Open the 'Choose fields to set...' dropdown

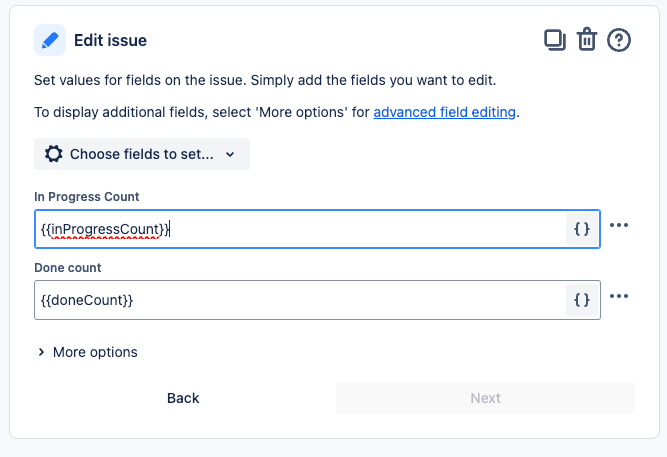click(x=141, y=154)
